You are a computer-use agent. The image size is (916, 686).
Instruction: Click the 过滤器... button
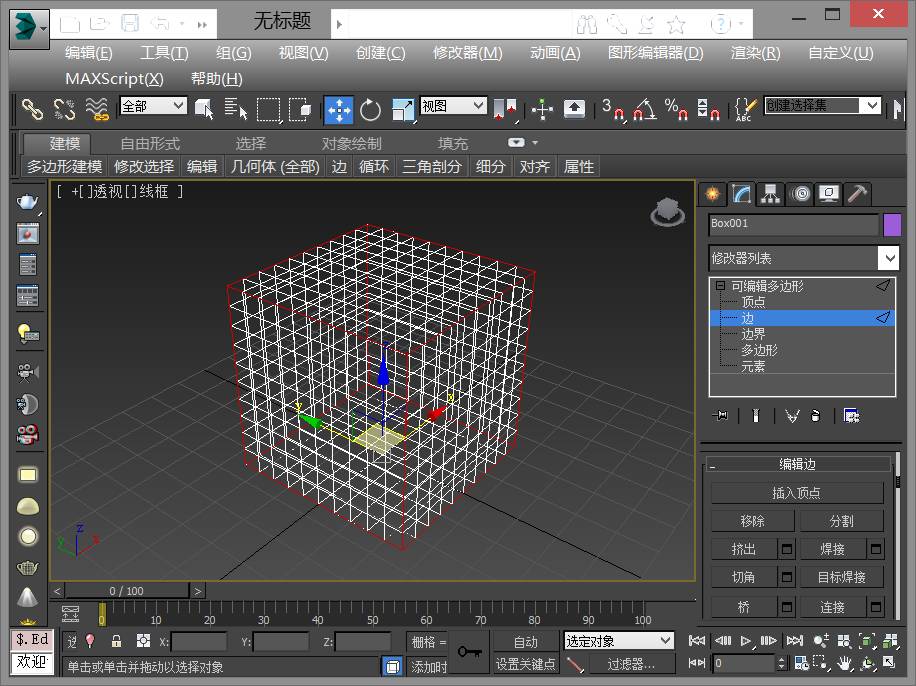(631, 664)
